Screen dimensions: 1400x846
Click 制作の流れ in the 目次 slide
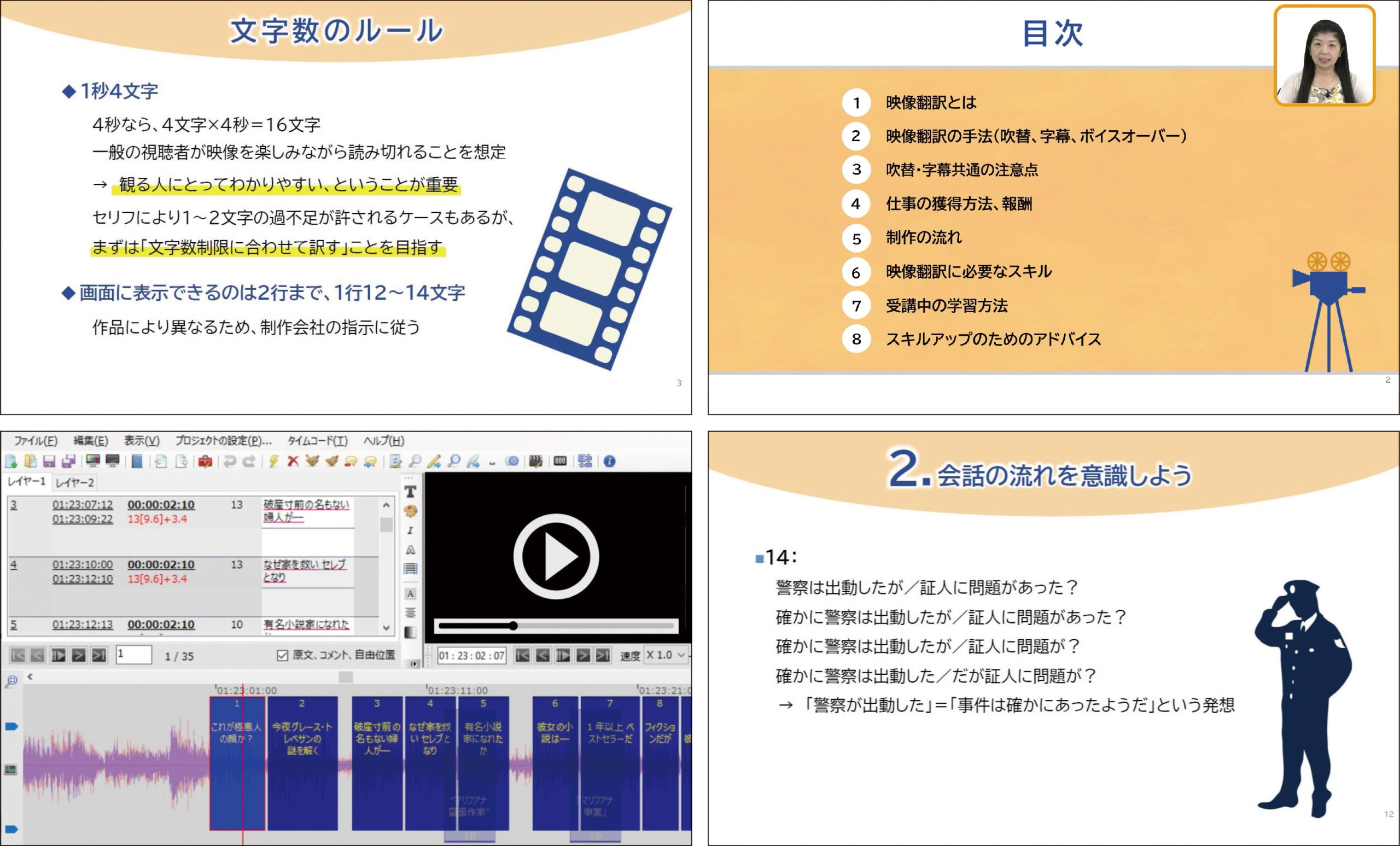[x=924, y=237]
